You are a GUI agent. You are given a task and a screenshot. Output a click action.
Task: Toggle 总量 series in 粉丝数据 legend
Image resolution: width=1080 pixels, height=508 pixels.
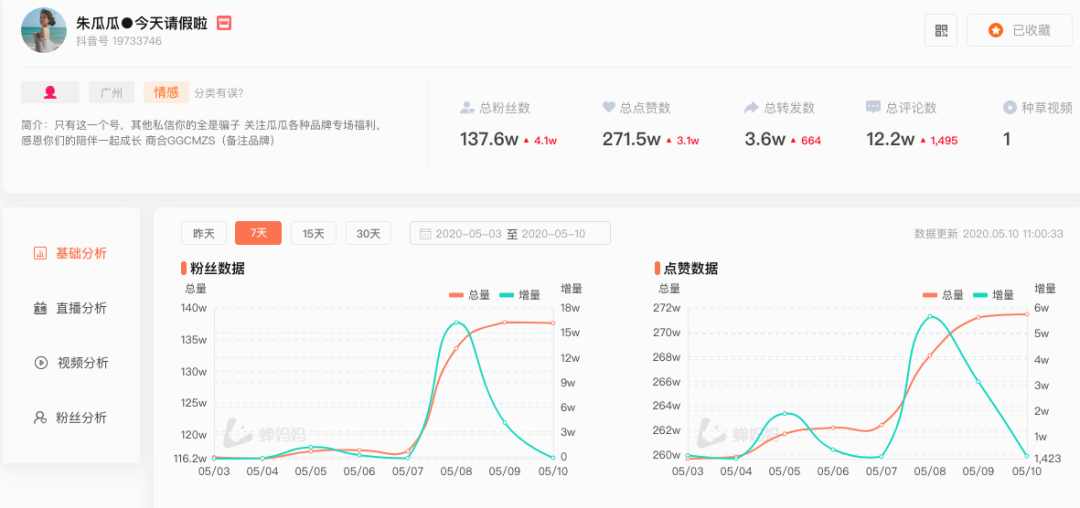point(469,295)
